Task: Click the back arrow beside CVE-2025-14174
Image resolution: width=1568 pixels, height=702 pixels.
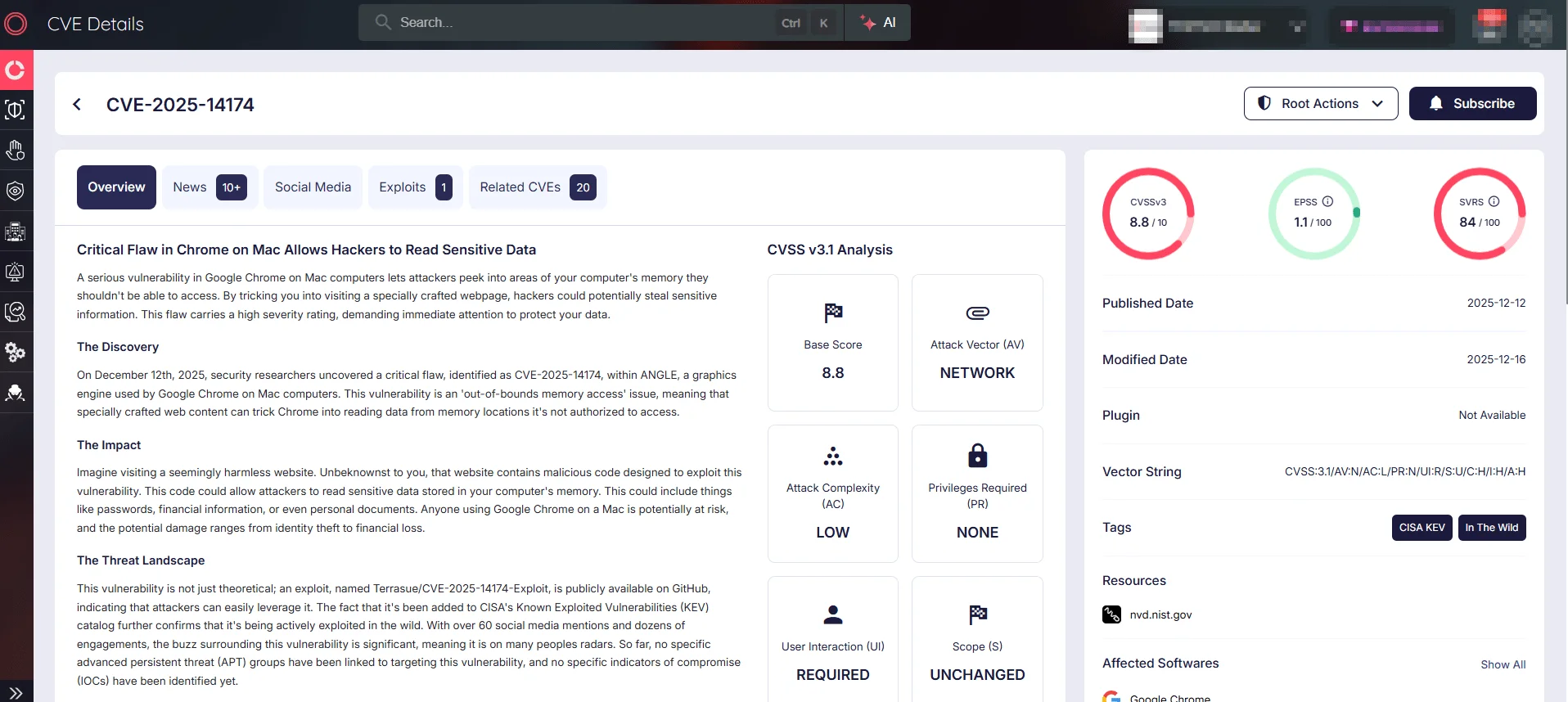Action: click(77, 104)
